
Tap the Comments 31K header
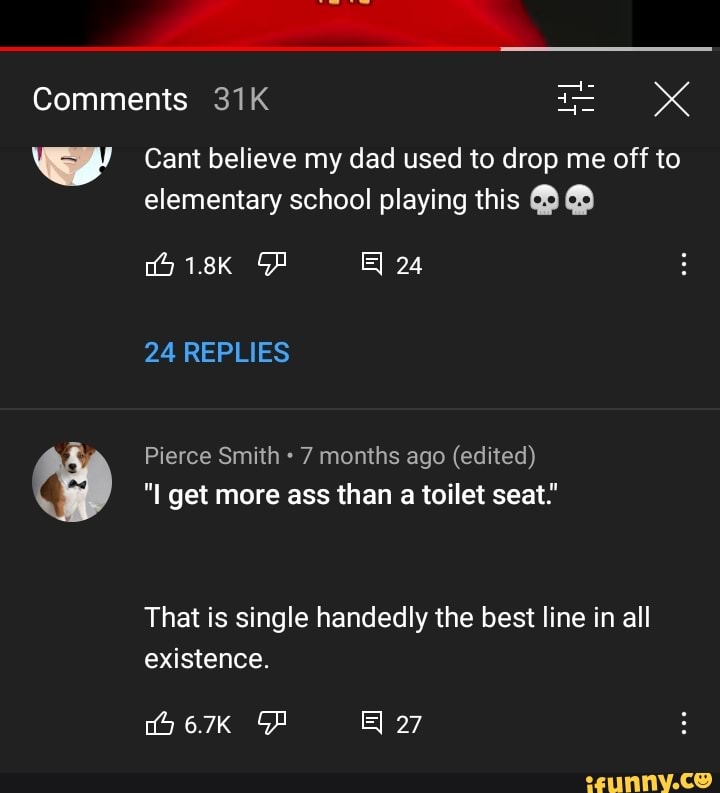click(150, 99)
